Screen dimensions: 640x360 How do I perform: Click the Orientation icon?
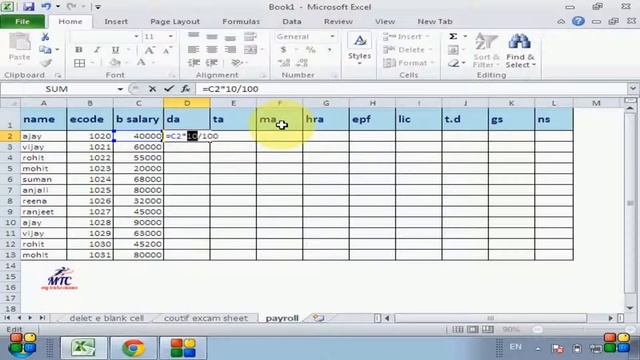click(236, 63)
